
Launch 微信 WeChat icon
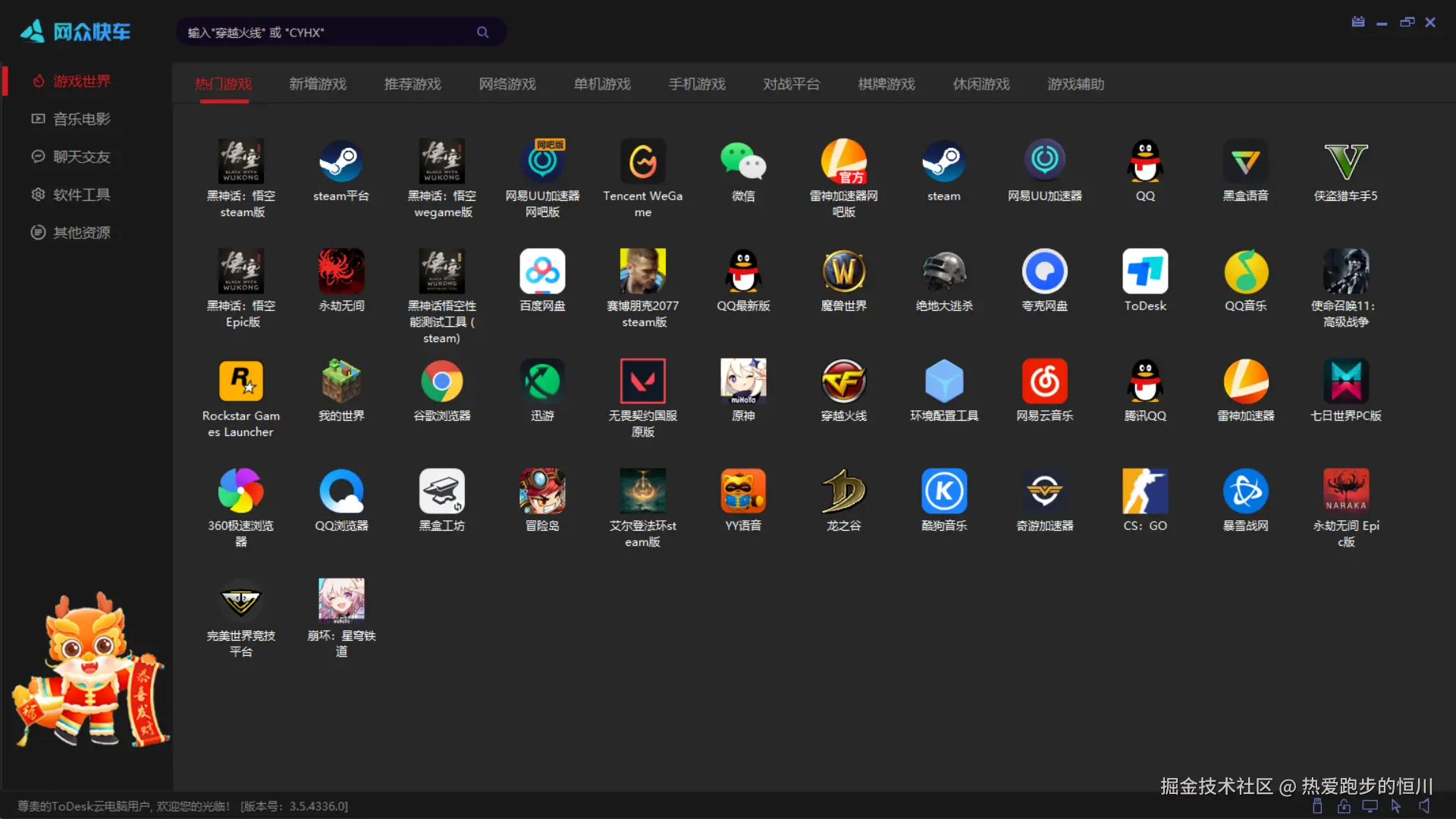coord(743,161)
